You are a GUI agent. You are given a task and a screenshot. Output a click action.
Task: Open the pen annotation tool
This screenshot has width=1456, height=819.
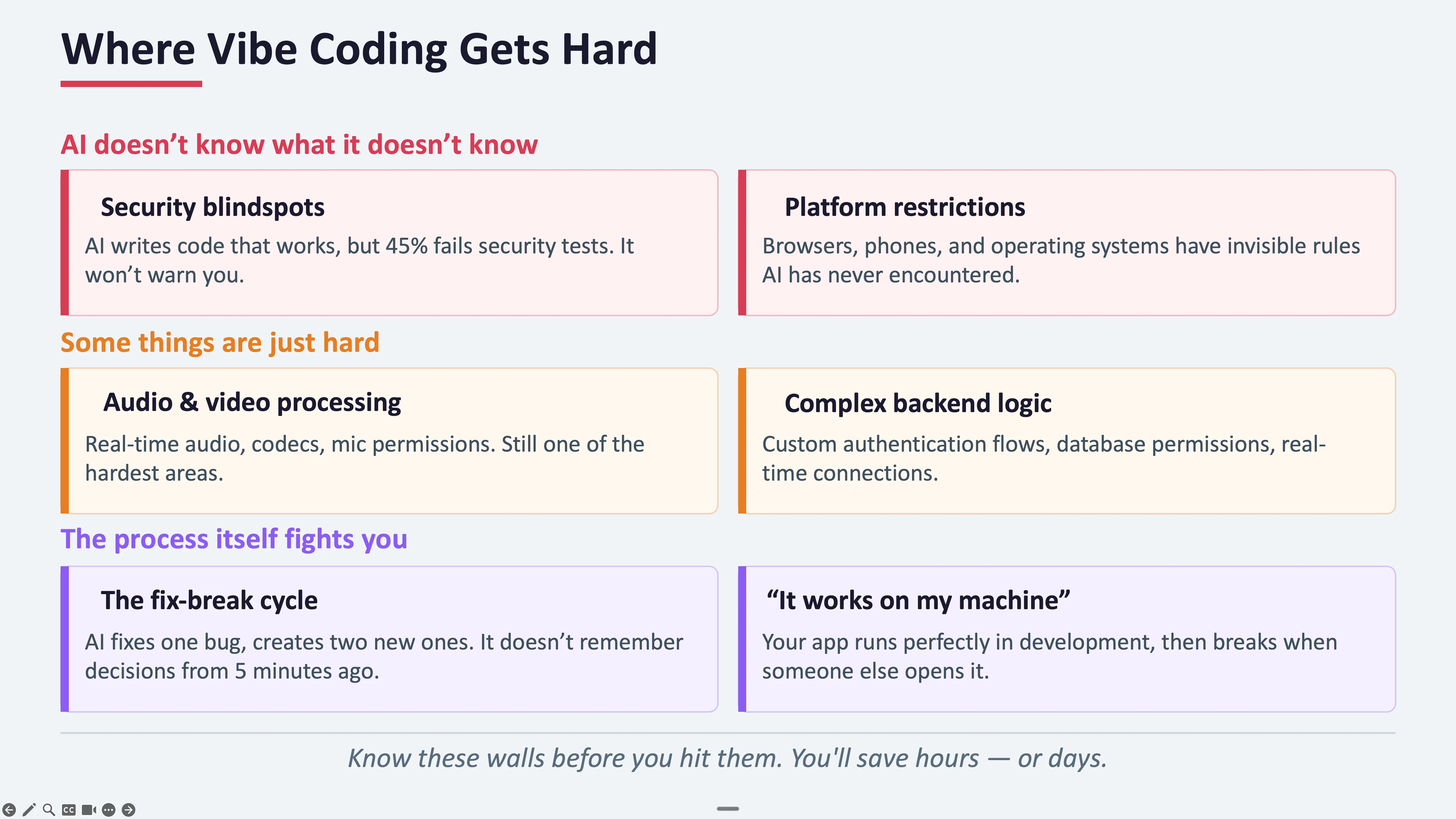pyautogui.click(x=29, y=809)
